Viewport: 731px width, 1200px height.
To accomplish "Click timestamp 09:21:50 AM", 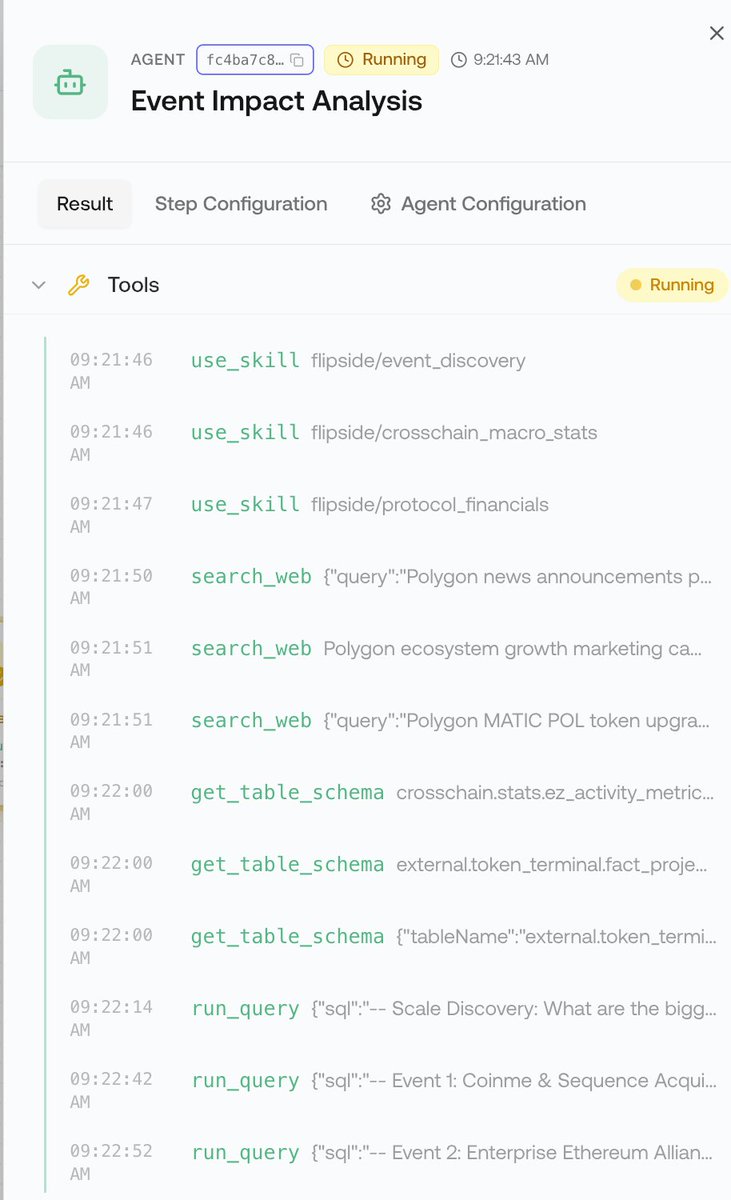I will pos(111,586).
